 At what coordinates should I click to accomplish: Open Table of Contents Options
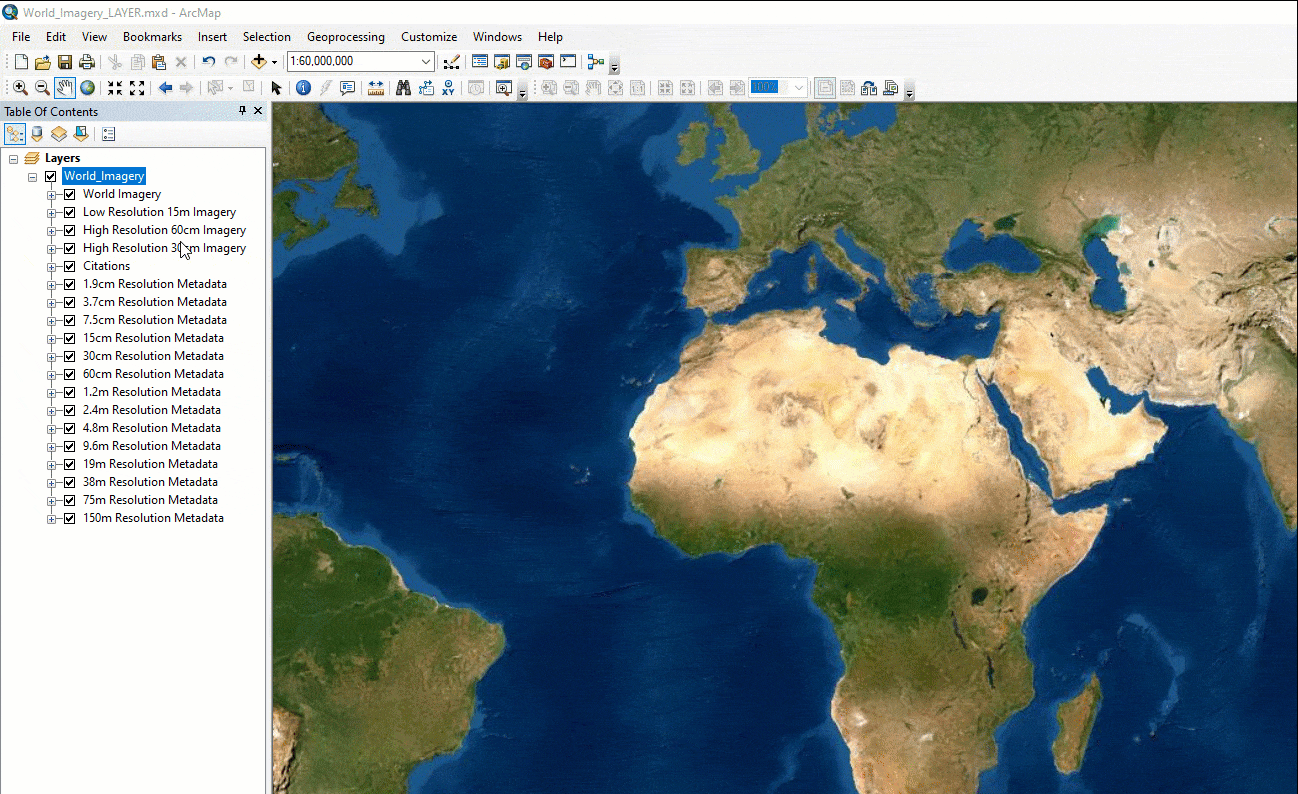[108, 133]
